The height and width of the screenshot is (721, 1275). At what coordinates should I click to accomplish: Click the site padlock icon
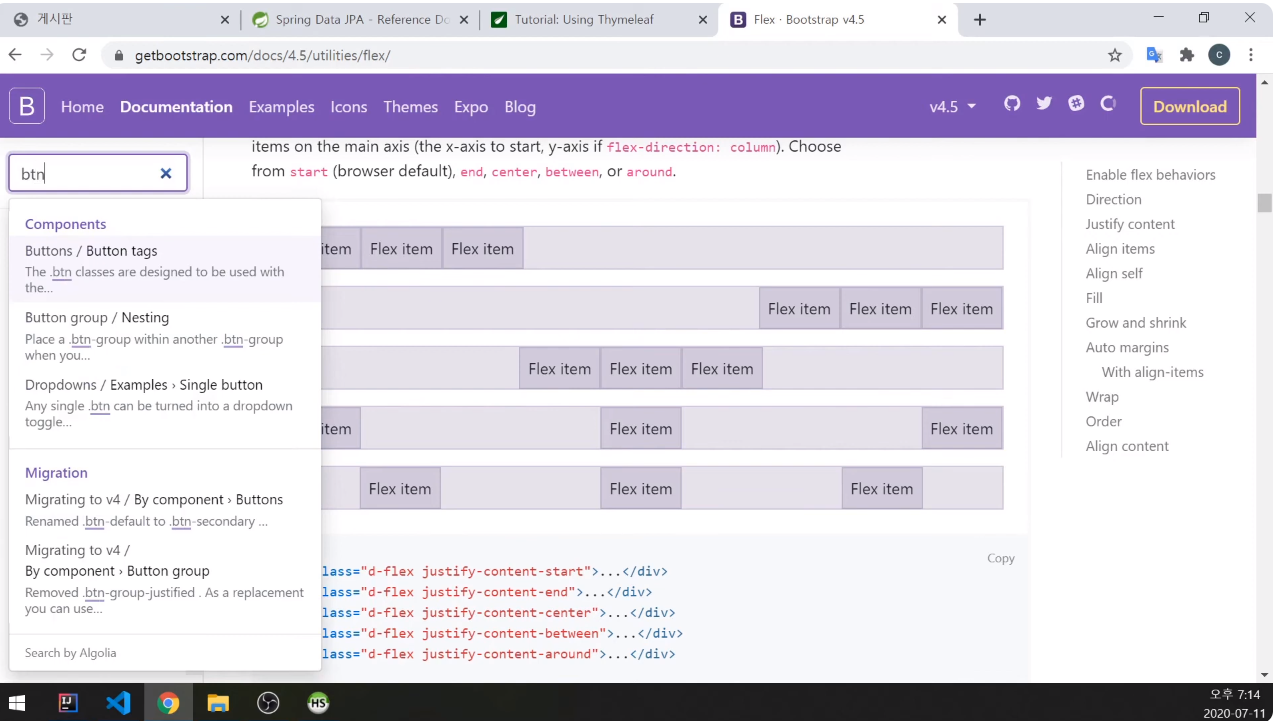pos(119,56)
